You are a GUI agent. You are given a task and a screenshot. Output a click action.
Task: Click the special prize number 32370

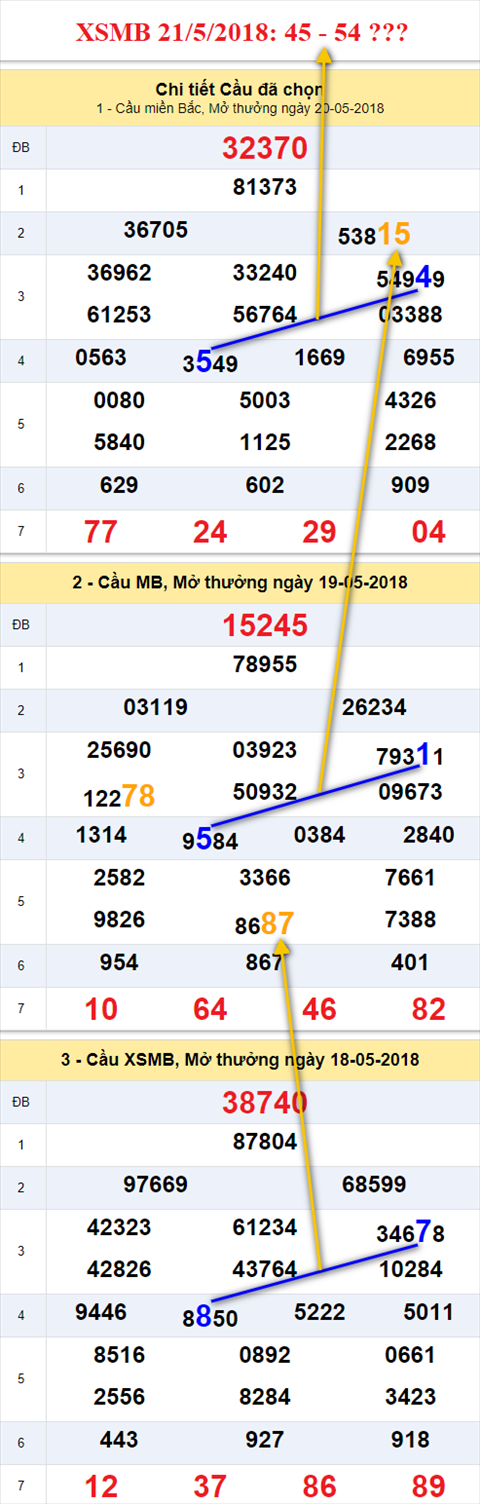(264, 149)
